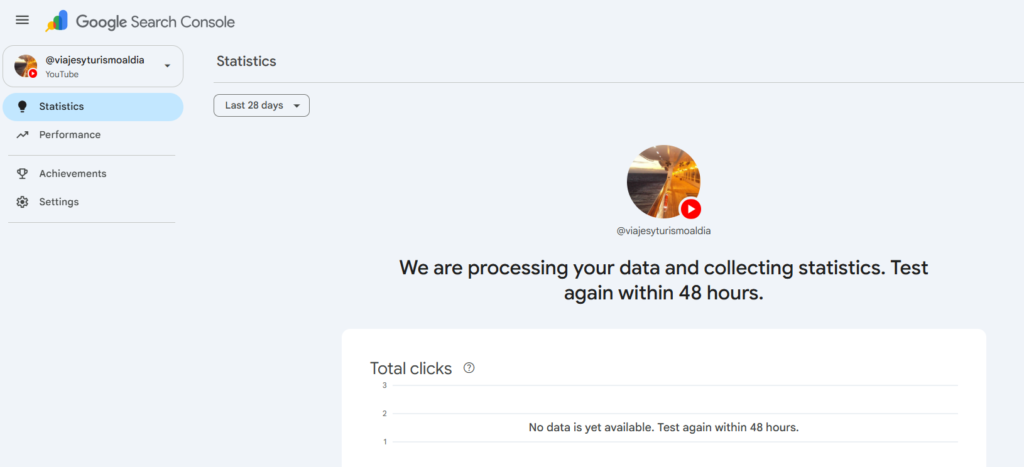1024x467 pixels.
Task: Click the arrow on the Last 28 days selector
Action: [x=296, y=106]
